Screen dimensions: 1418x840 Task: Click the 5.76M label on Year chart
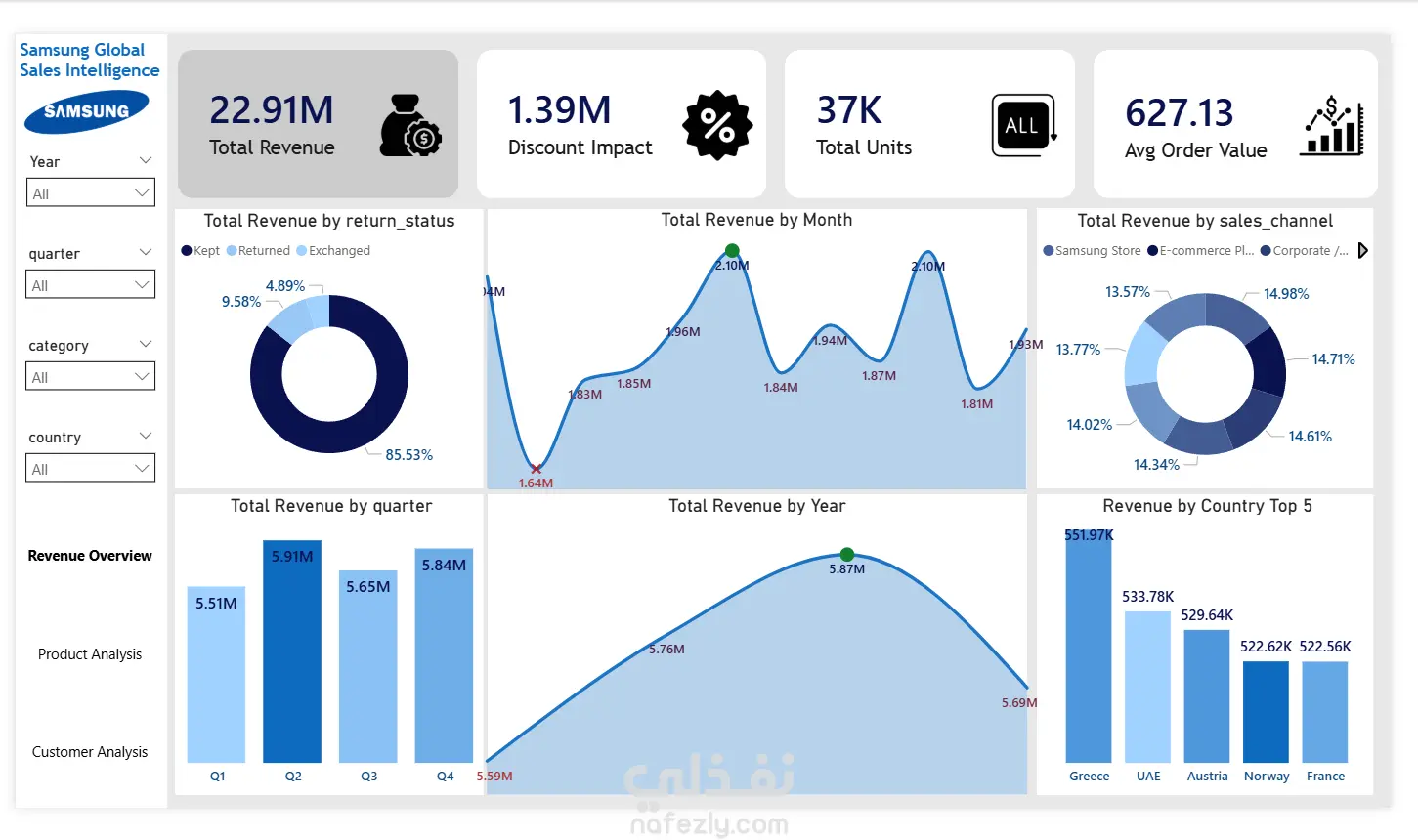point(666,650)
